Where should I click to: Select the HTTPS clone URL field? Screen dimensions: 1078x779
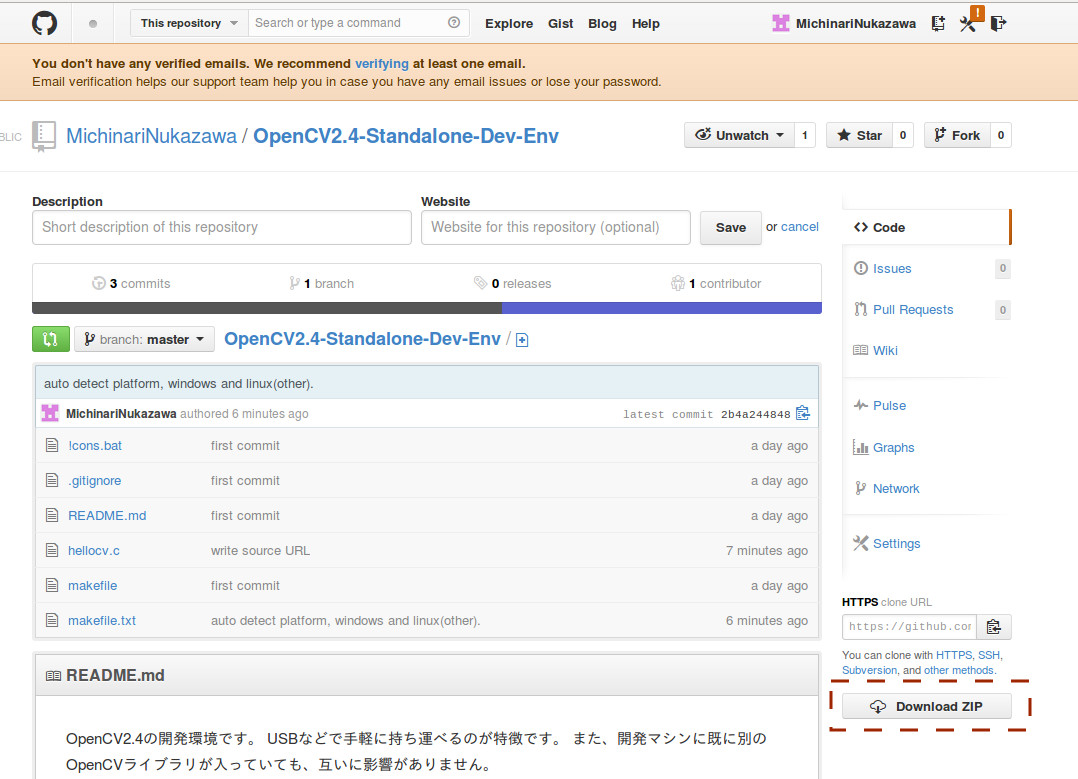tap(910, 626)
